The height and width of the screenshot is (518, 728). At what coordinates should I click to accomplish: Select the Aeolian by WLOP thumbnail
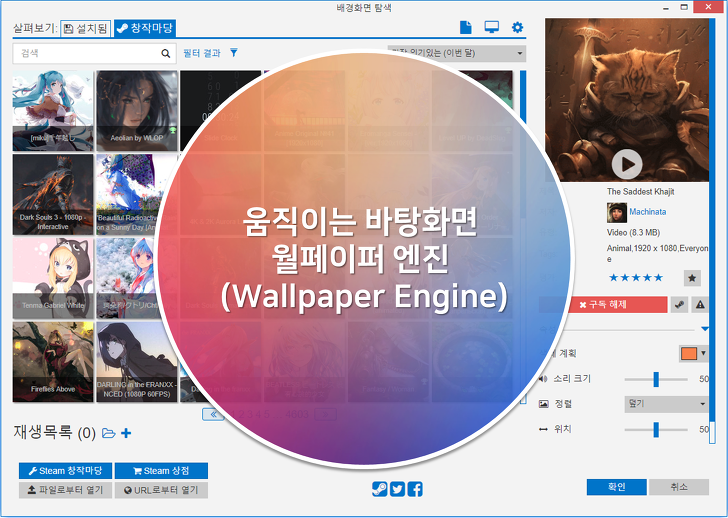point(137,111)
